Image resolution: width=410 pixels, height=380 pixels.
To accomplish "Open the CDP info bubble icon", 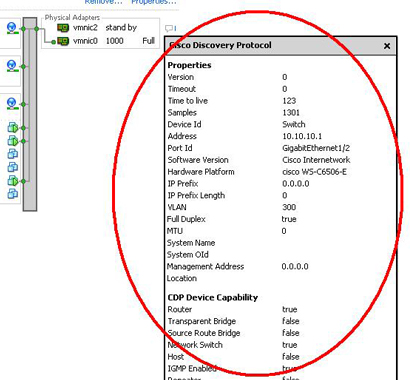I will tap(170, 29).
